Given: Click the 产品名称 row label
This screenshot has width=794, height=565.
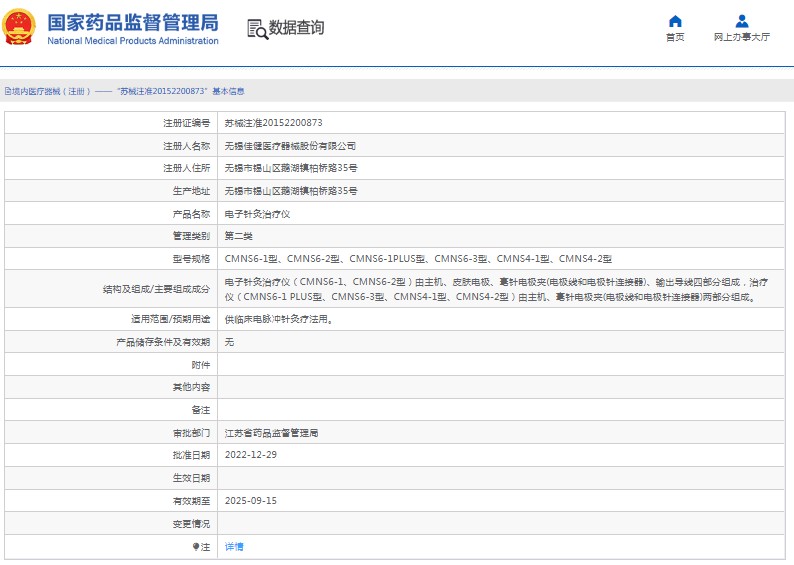Looking at the screenshot, I should click(x=191, y=214).
